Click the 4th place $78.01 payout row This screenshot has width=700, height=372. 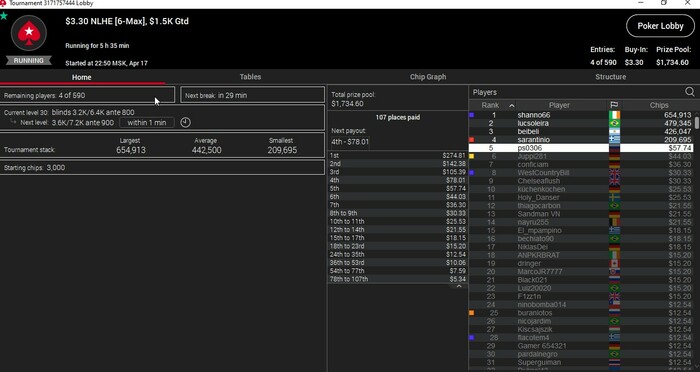397,180
